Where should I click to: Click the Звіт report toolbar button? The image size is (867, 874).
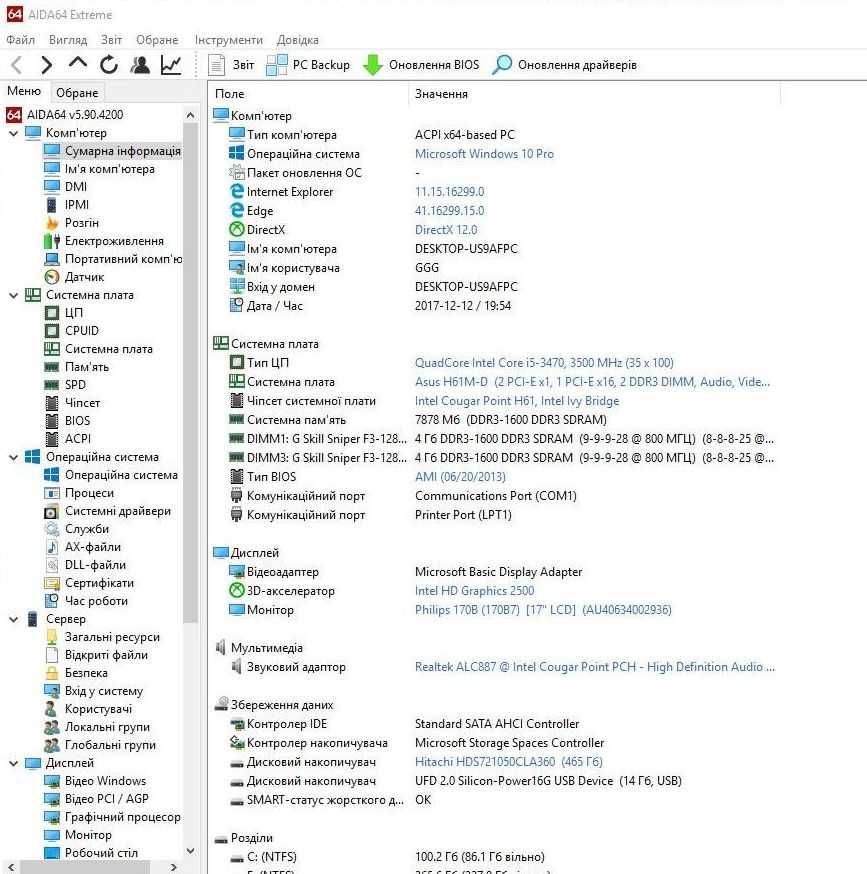[231, 65]
